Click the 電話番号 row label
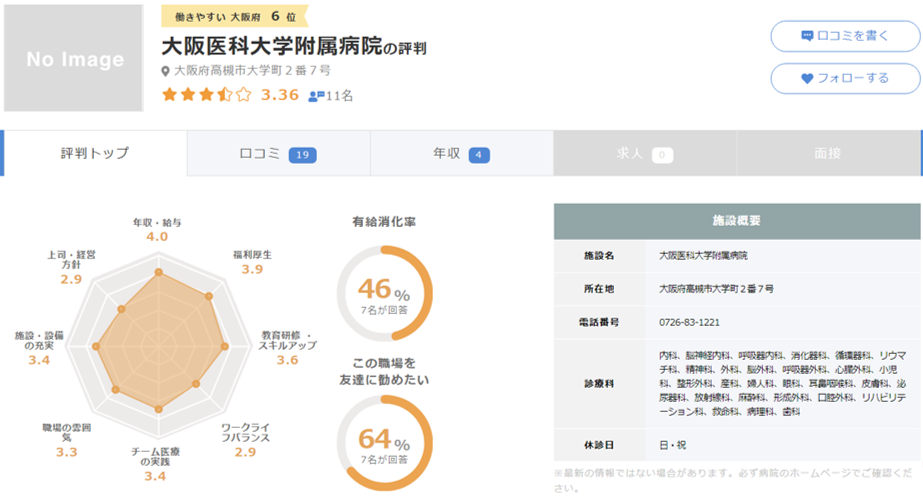This screenshot has width=923, height=499. (x=599, y=322)
